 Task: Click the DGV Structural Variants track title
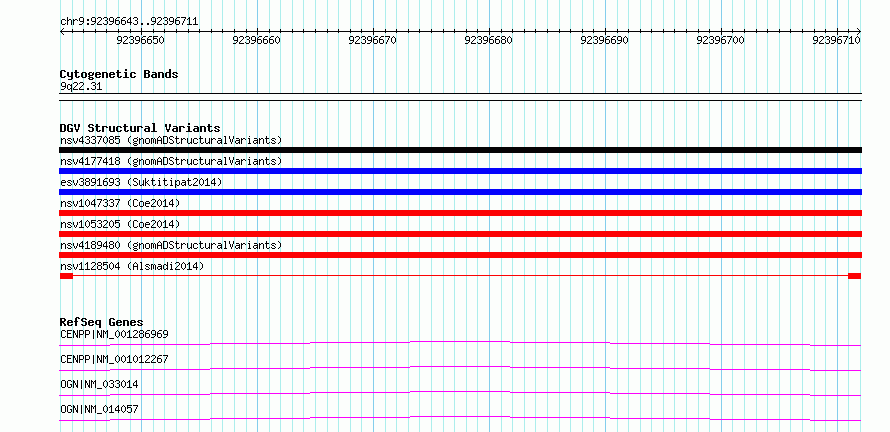pos(140,128)
